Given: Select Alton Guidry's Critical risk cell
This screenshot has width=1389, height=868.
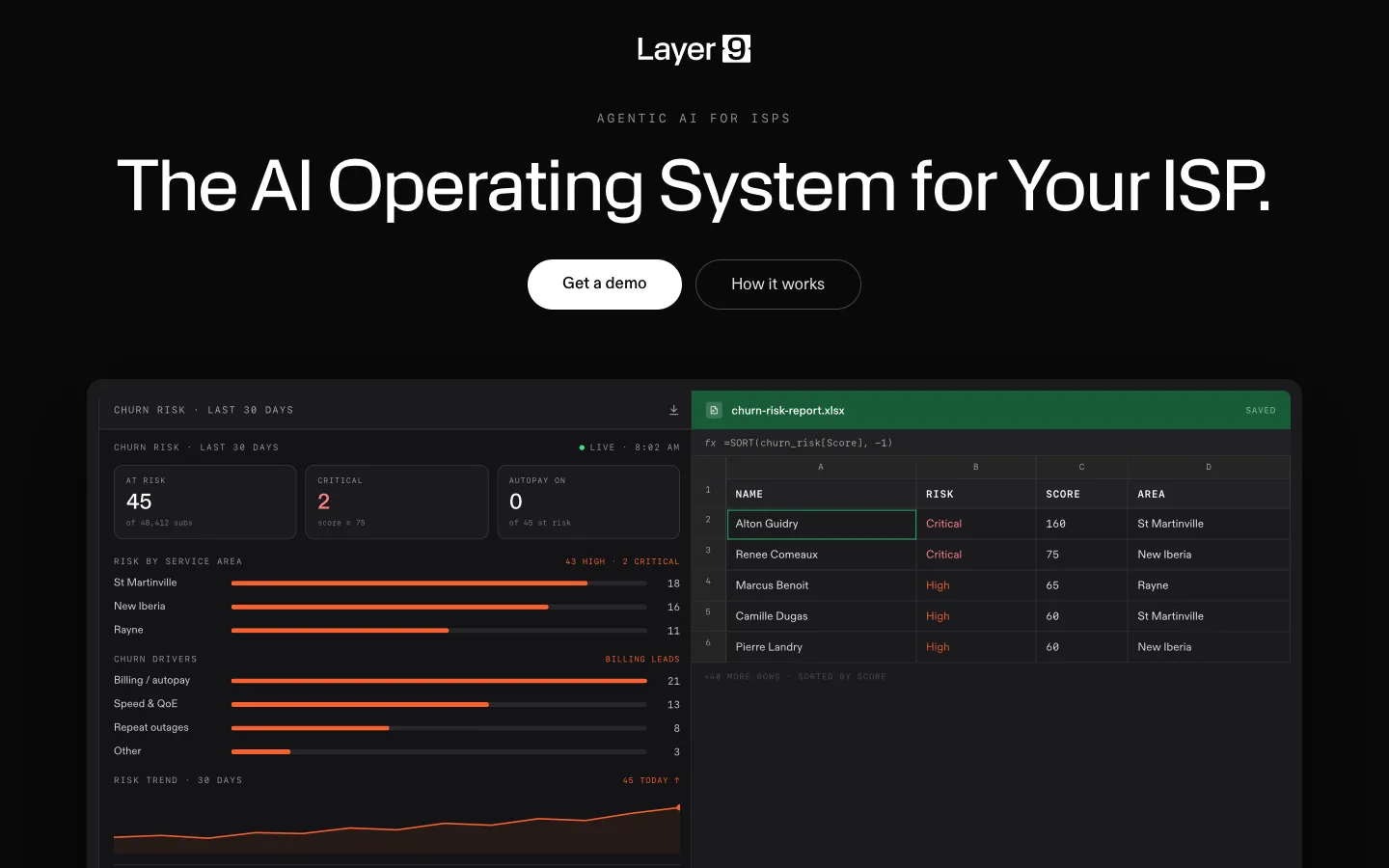Looking at the screenshot, I should [x=976, y=524].
